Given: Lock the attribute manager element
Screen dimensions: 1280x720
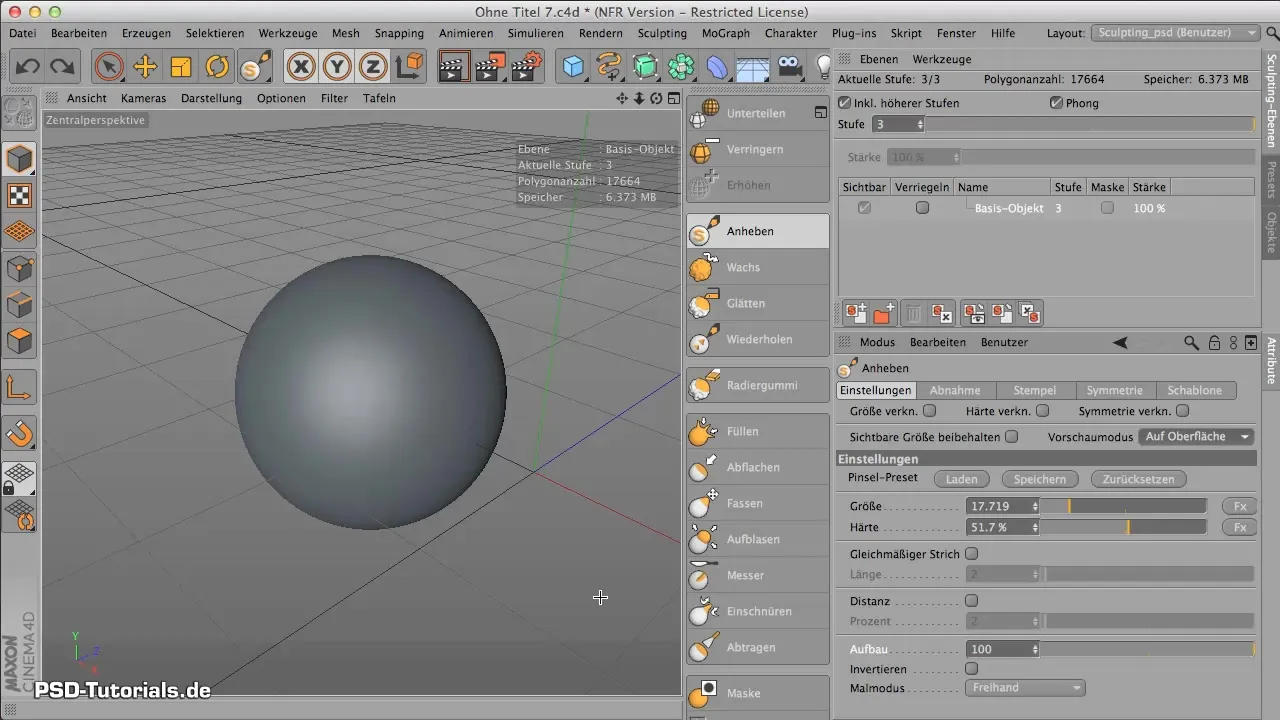Looking at the screenshot, I should tap(1214, 342).
